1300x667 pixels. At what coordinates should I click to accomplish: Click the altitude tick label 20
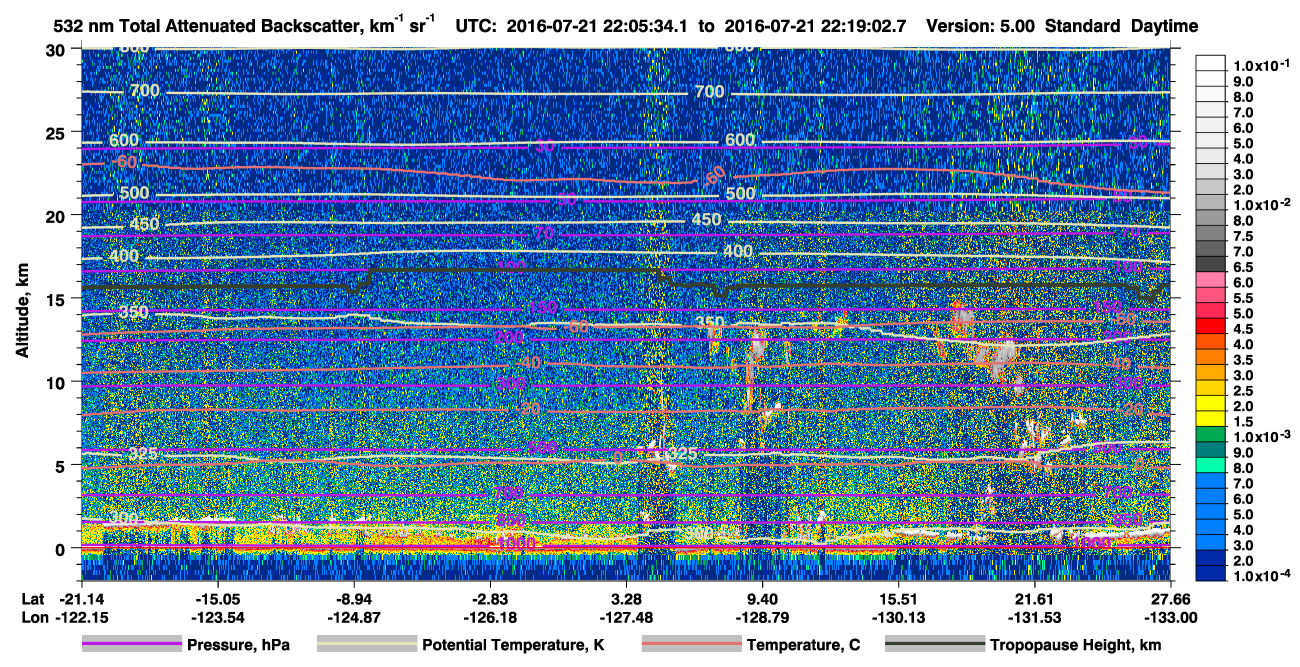click(58, 216)
